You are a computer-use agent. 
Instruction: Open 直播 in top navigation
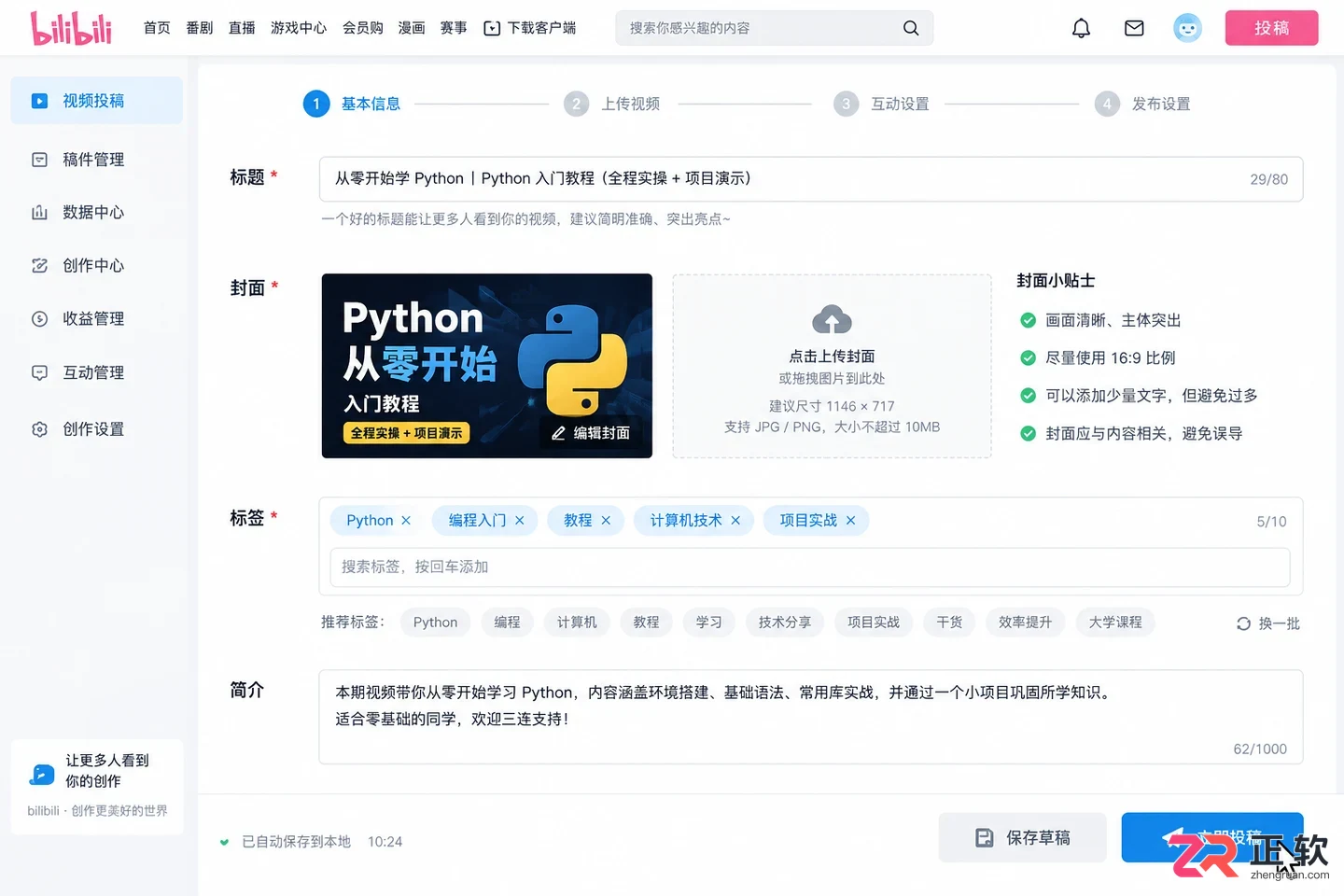[x=242, y=28]
